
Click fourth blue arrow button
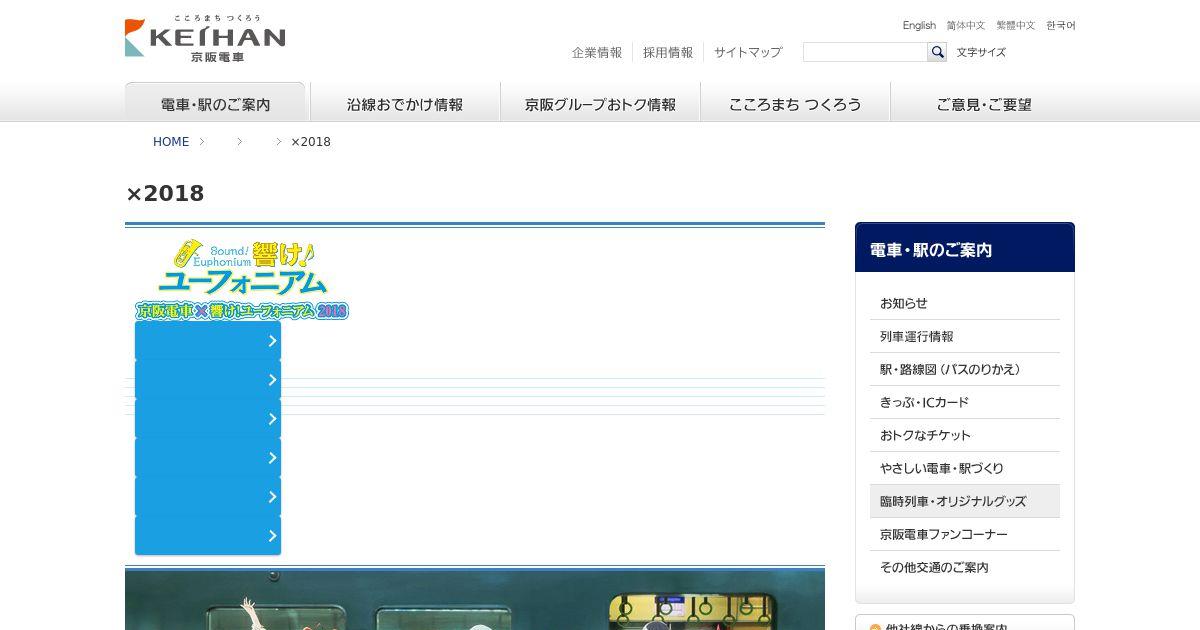coord(208,458)
